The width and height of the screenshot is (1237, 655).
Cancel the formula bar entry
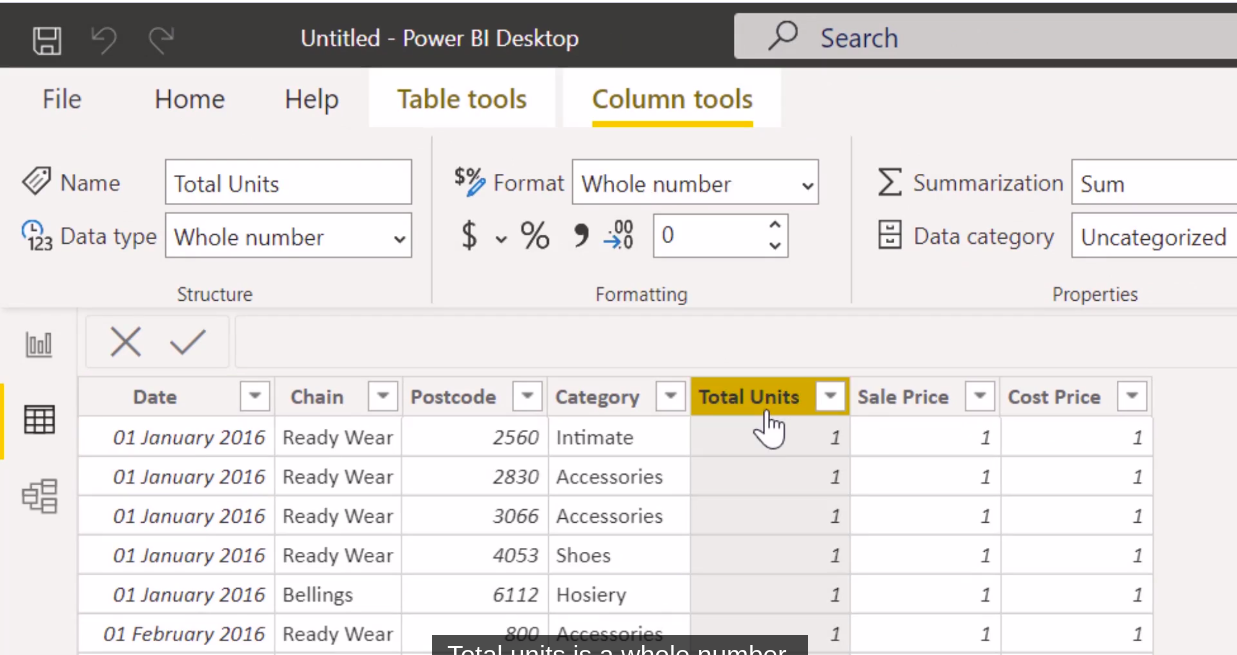point(125,342)
